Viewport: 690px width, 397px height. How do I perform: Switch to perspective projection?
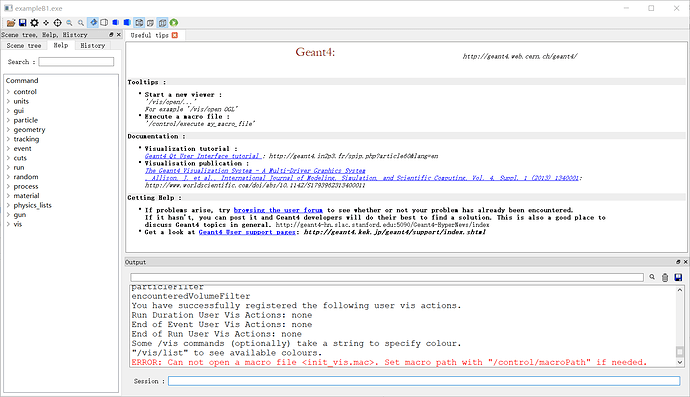(x=150, y=22)
